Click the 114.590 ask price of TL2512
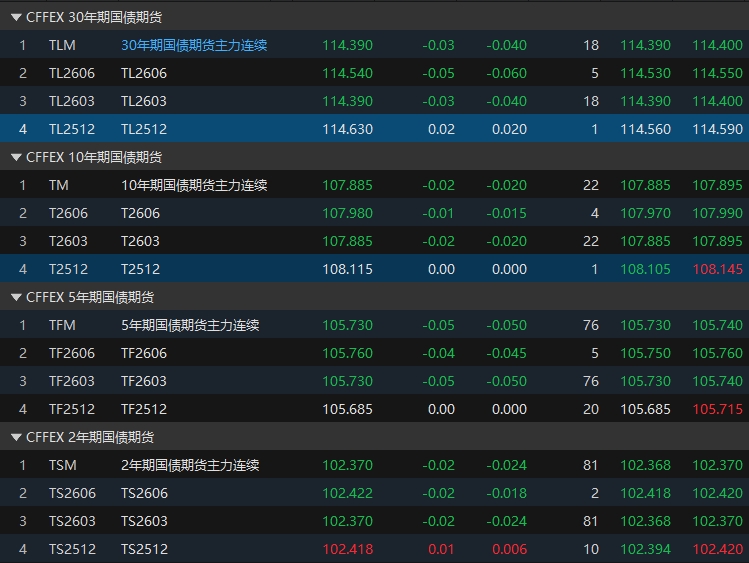Image resolution: width=749 pixels, height=563 pixels. click(x=717, y=129)
